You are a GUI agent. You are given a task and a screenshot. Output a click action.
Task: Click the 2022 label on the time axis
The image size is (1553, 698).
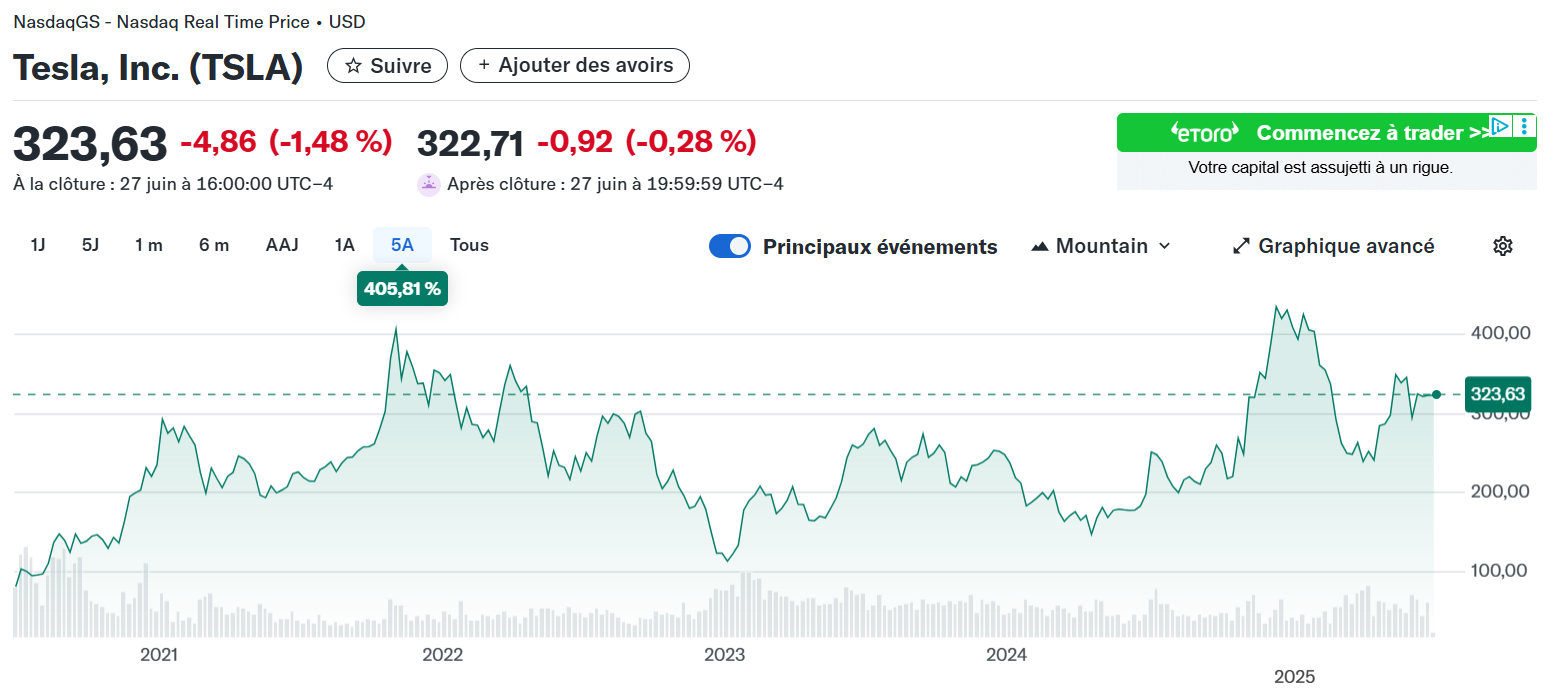pyautogui.click(x=442, y=655)
